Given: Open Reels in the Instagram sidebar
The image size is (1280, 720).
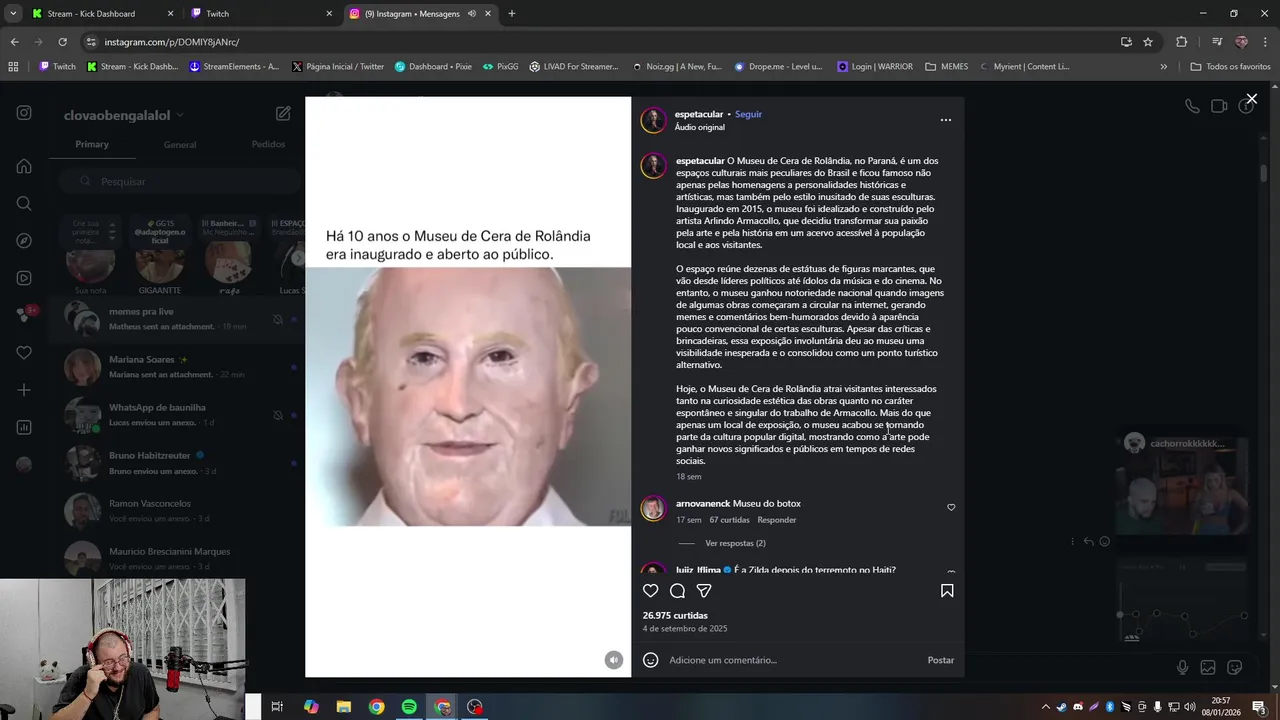Looking at the screenshot, I should 24,278.
